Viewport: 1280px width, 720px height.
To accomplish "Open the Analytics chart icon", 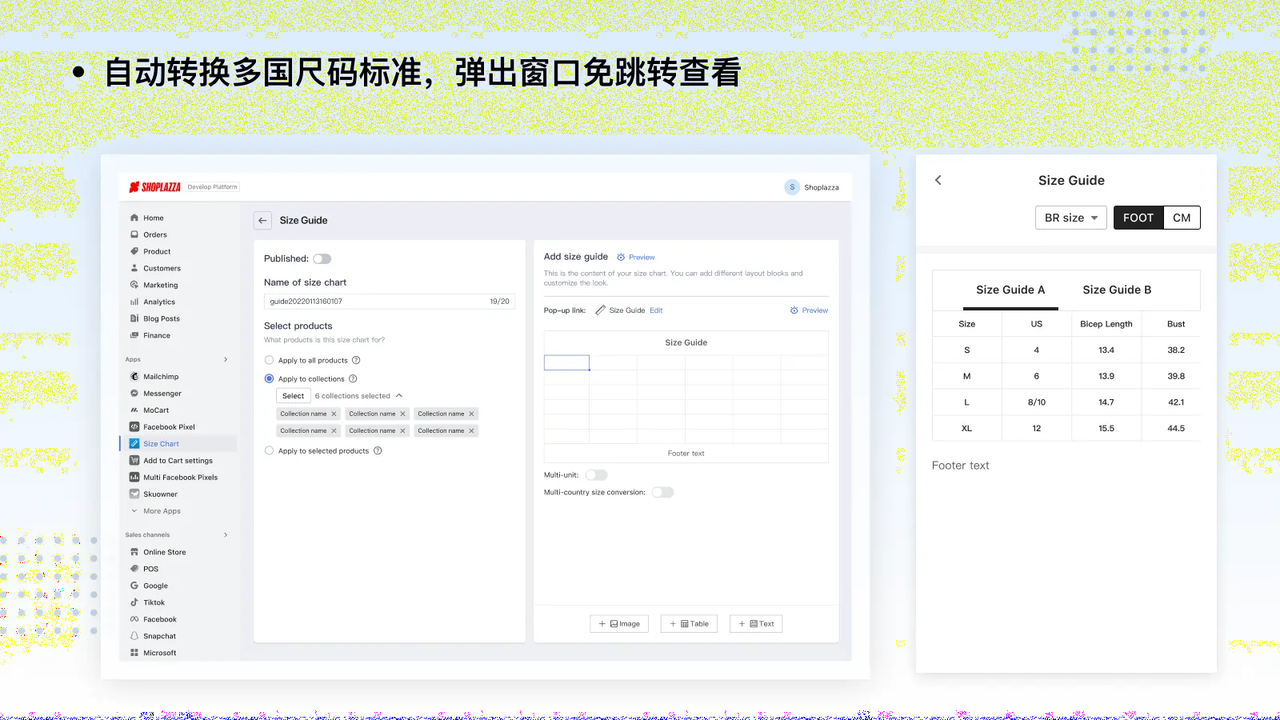I will coord(134,302).
